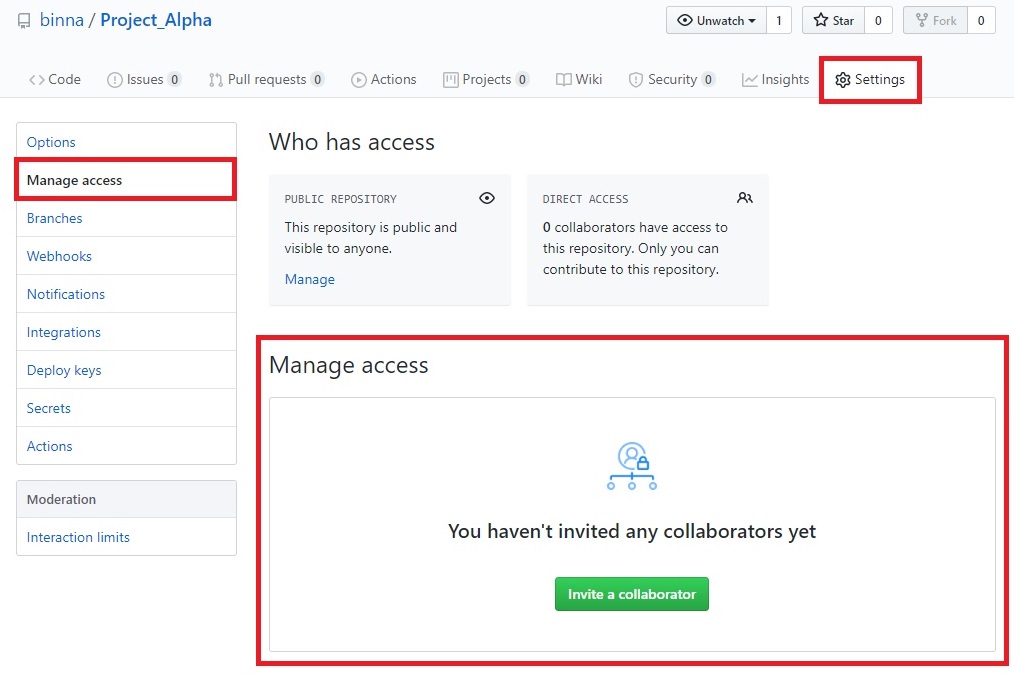
Task: Click the Moderation sidebar header
Action: 126,499
